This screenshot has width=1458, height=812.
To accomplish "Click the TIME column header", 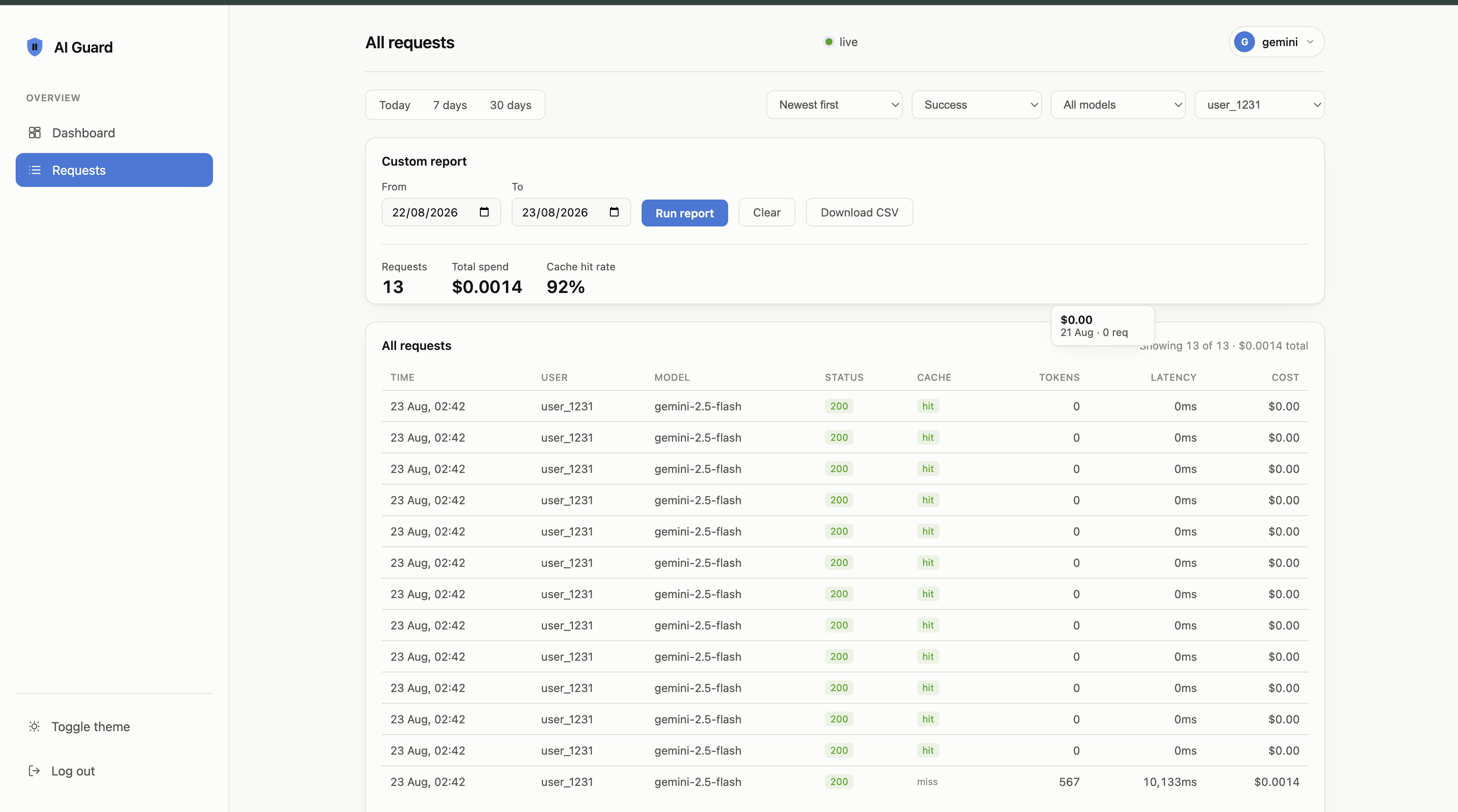I will [403, 377].
